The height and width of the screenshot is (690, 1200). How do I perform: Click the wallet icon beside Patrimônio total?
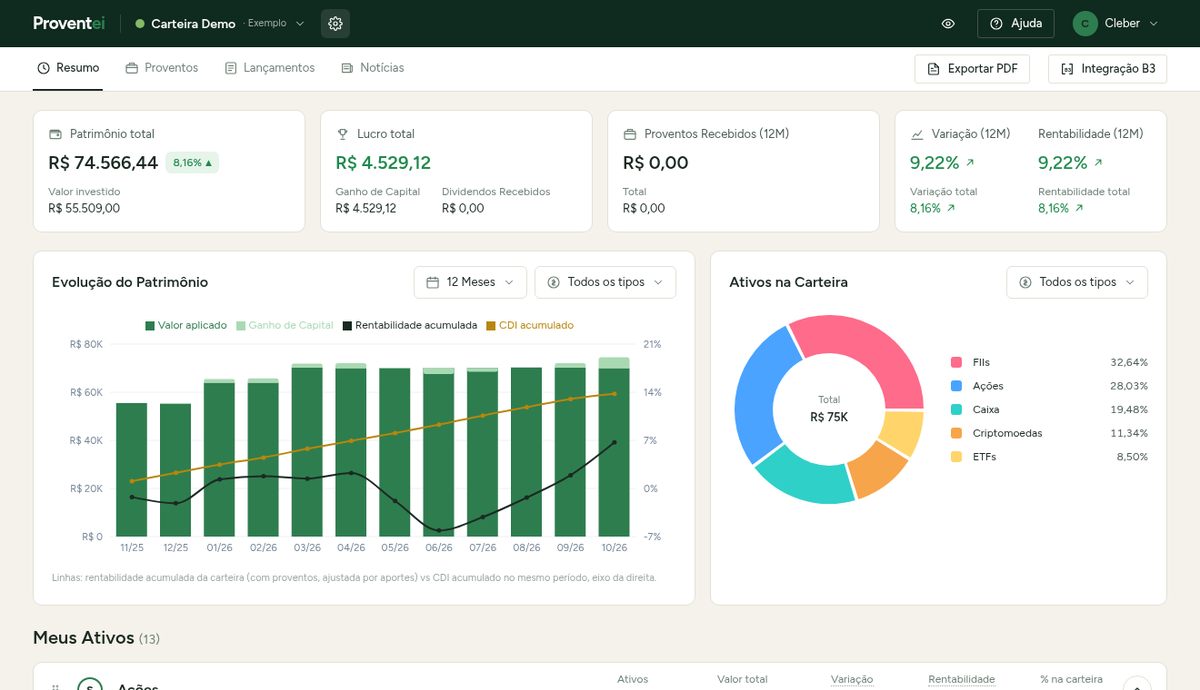pyautogui.click(x=55, y=134)
